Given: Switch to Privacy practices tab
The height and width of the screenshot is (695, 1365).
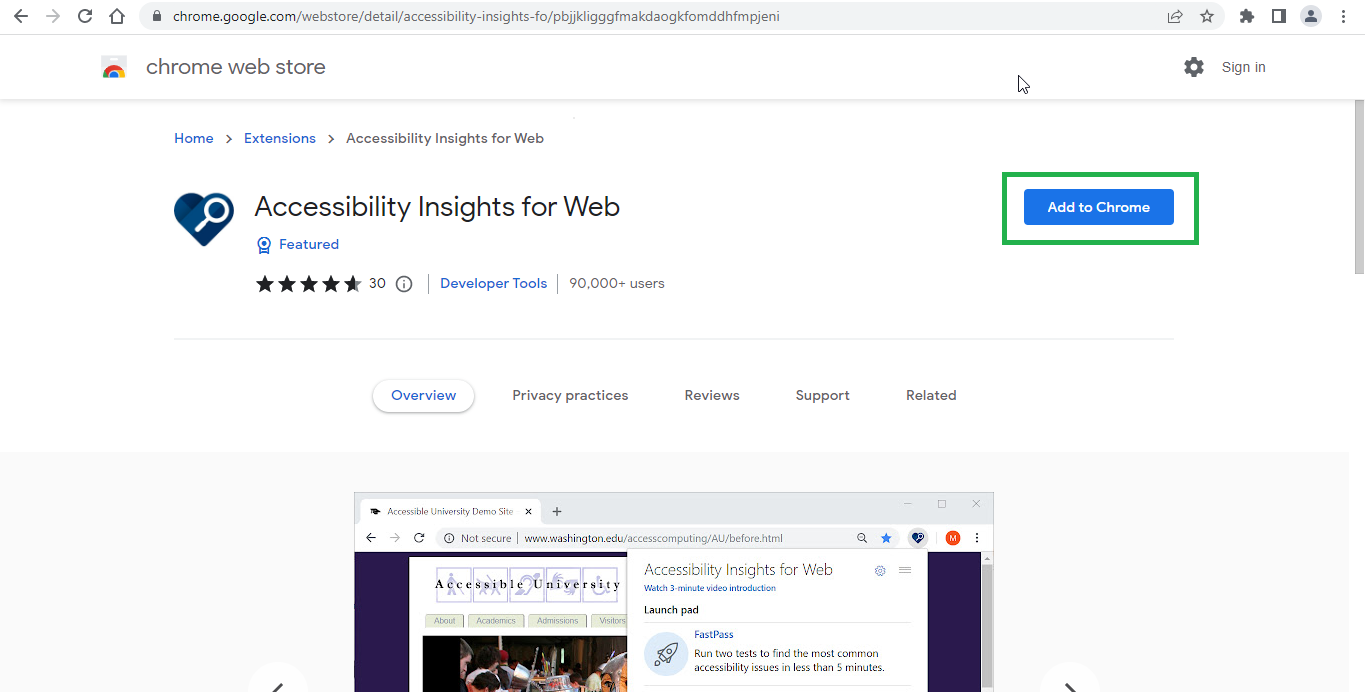Looking at the screenshot, I should click(570, 395).
